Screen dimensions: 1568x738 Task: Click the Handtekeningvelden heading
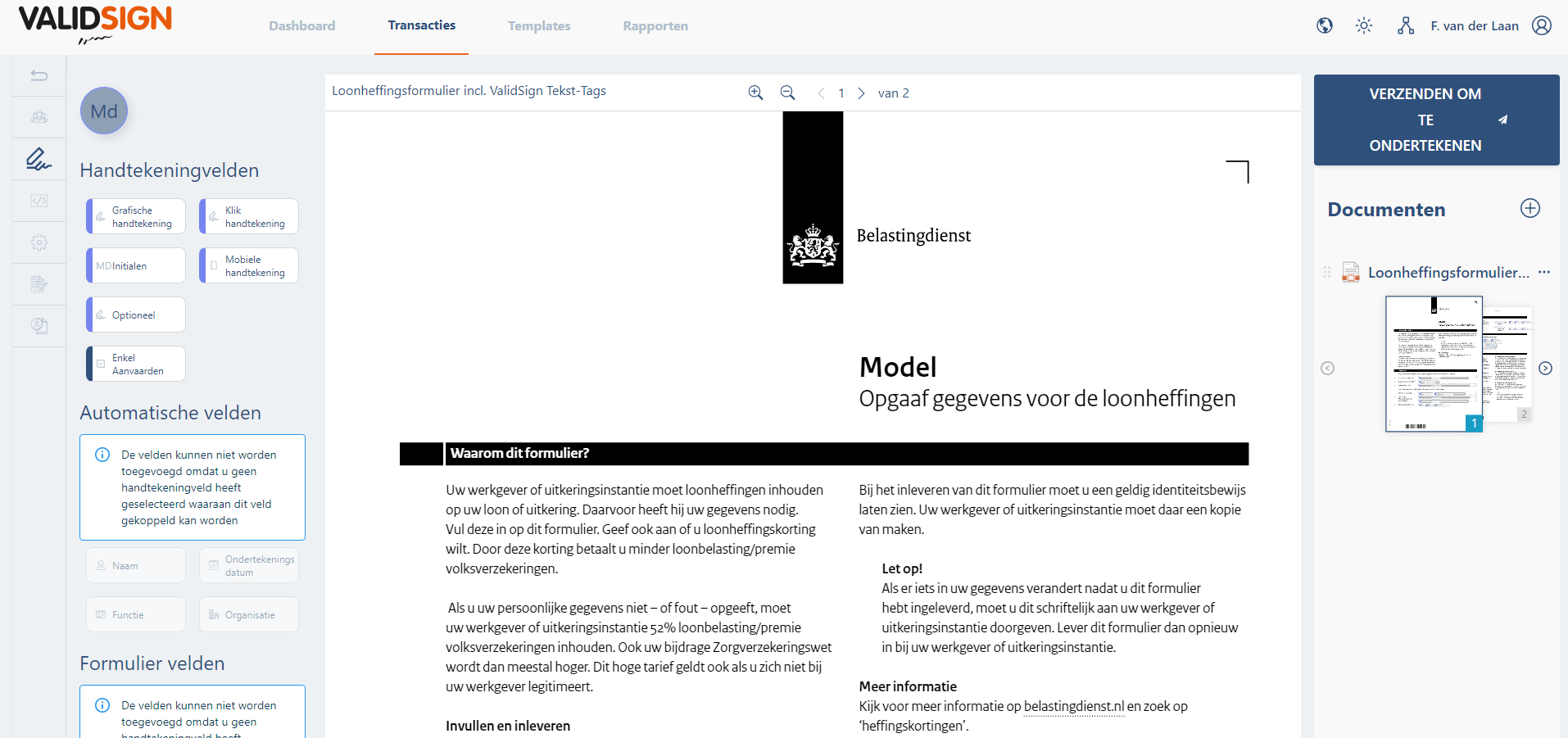(x=169, y=170)
